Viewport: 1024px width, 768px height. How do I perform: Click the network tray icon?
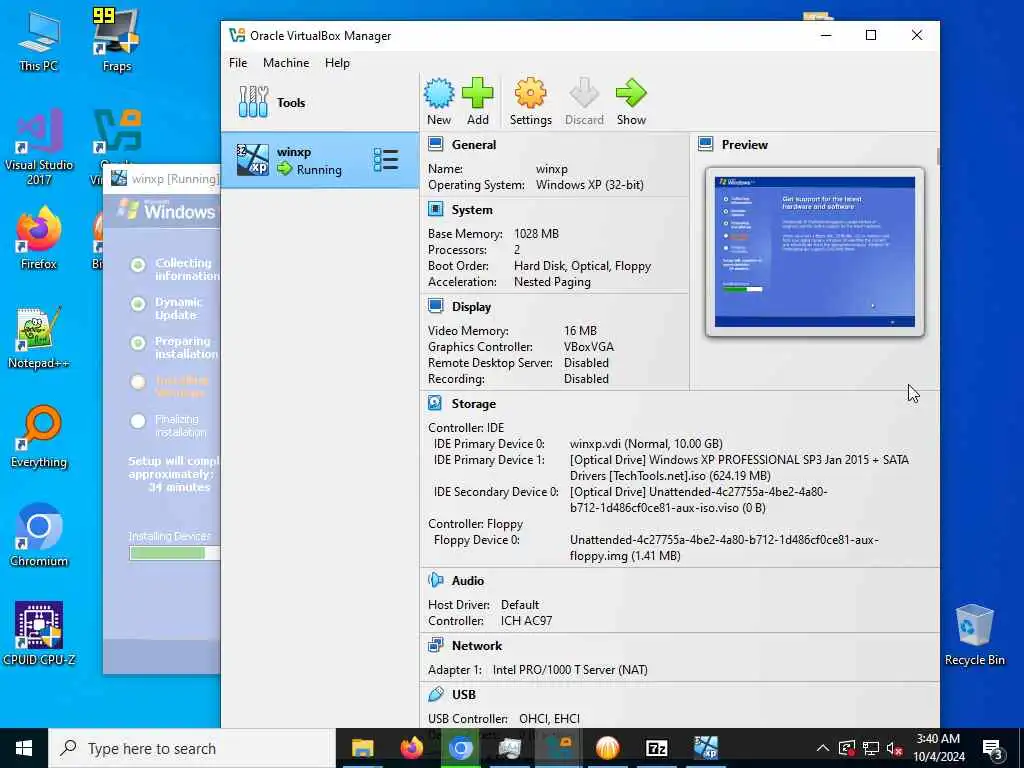point(871,748)
